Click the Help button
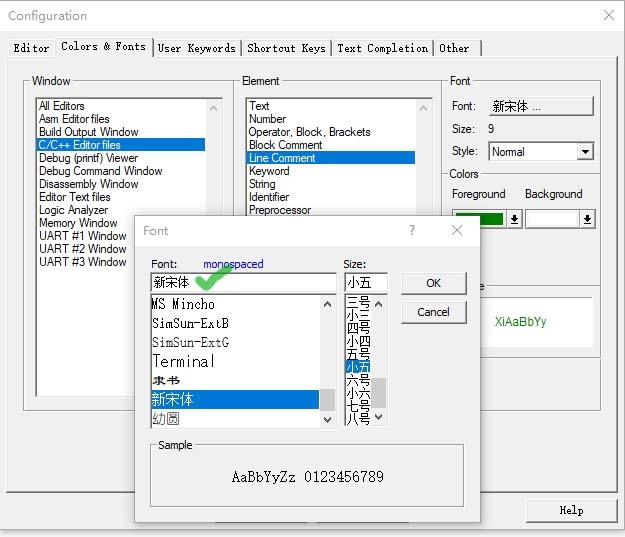Viewport: 625px width, 537px height. click(x=571, y=510)
